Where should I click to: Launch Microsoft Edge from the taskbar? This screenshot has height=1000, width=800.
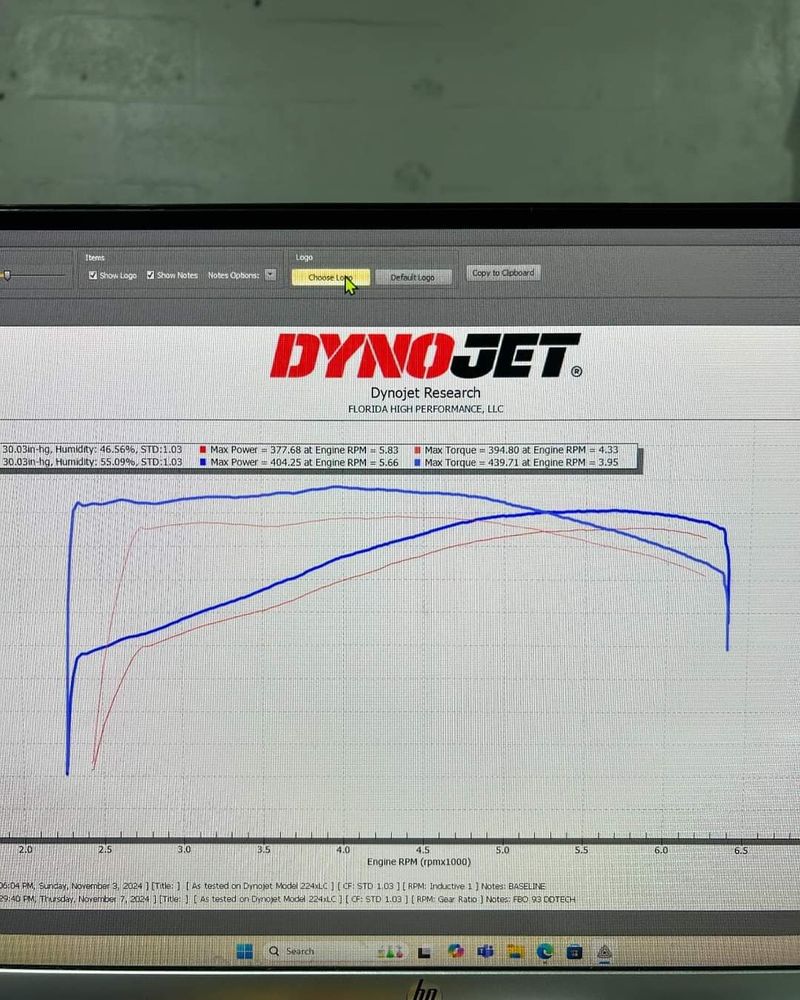tap(545, 951)
